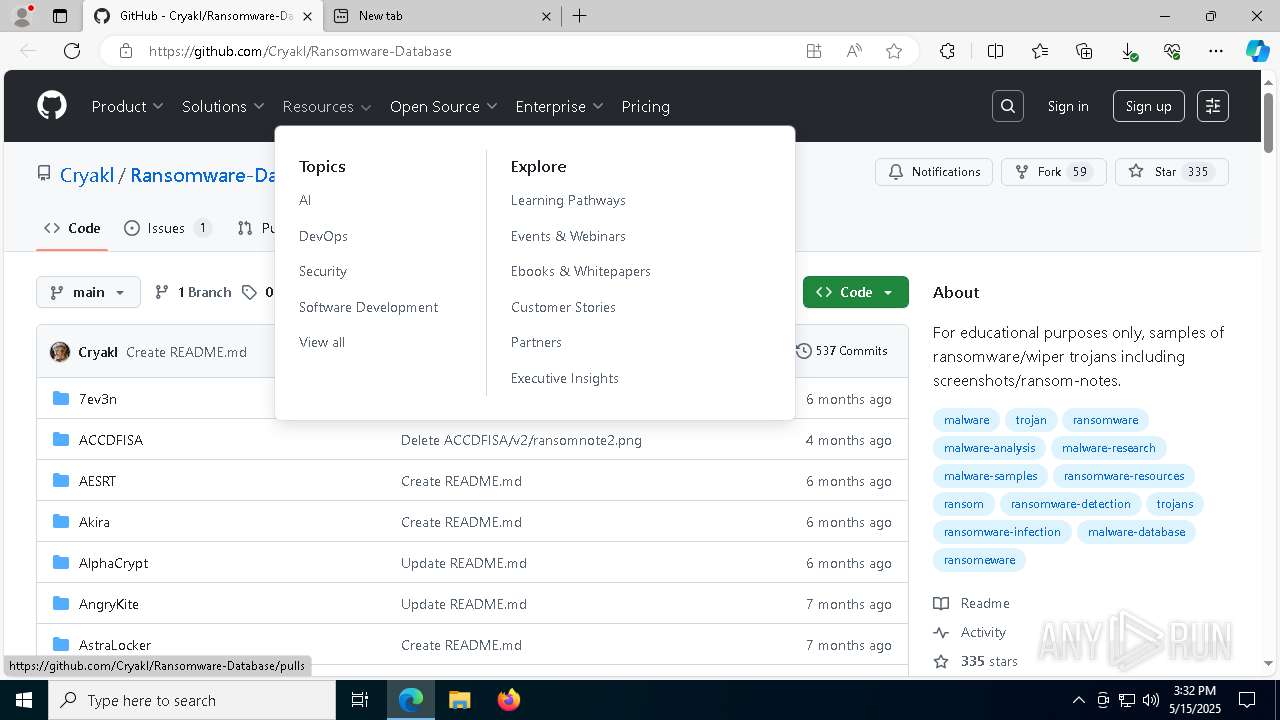Click the Sign in link
The image size is (1280, 720).
point(1068,106)
